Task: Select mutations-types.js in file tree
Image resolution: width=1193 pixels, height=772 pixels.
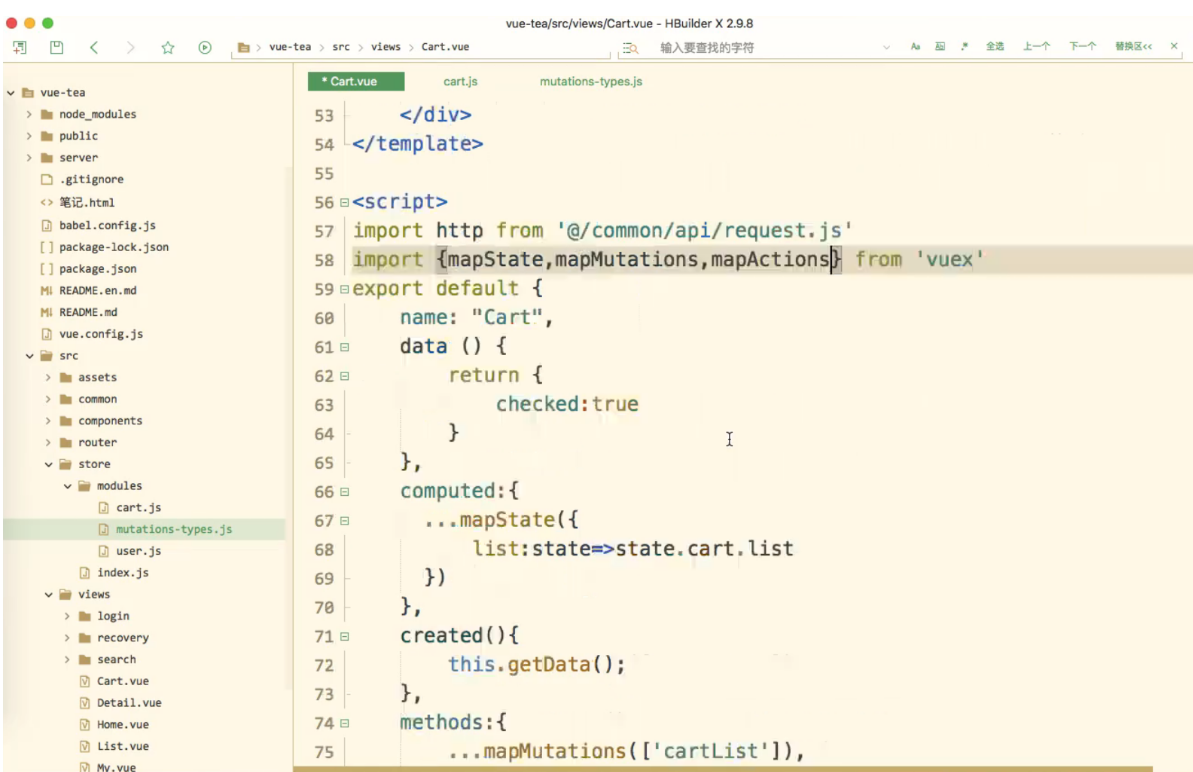Action: coord(173,529)
